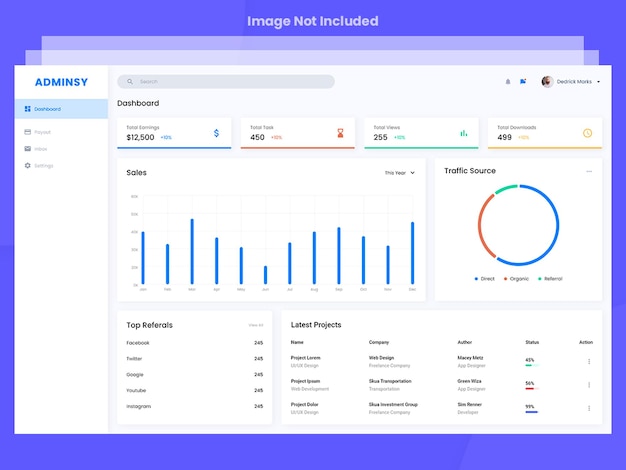Viewport: 626px width, 470px height.
Task: Click the clock icon on Total Downloads card
Action: [587, 133]
